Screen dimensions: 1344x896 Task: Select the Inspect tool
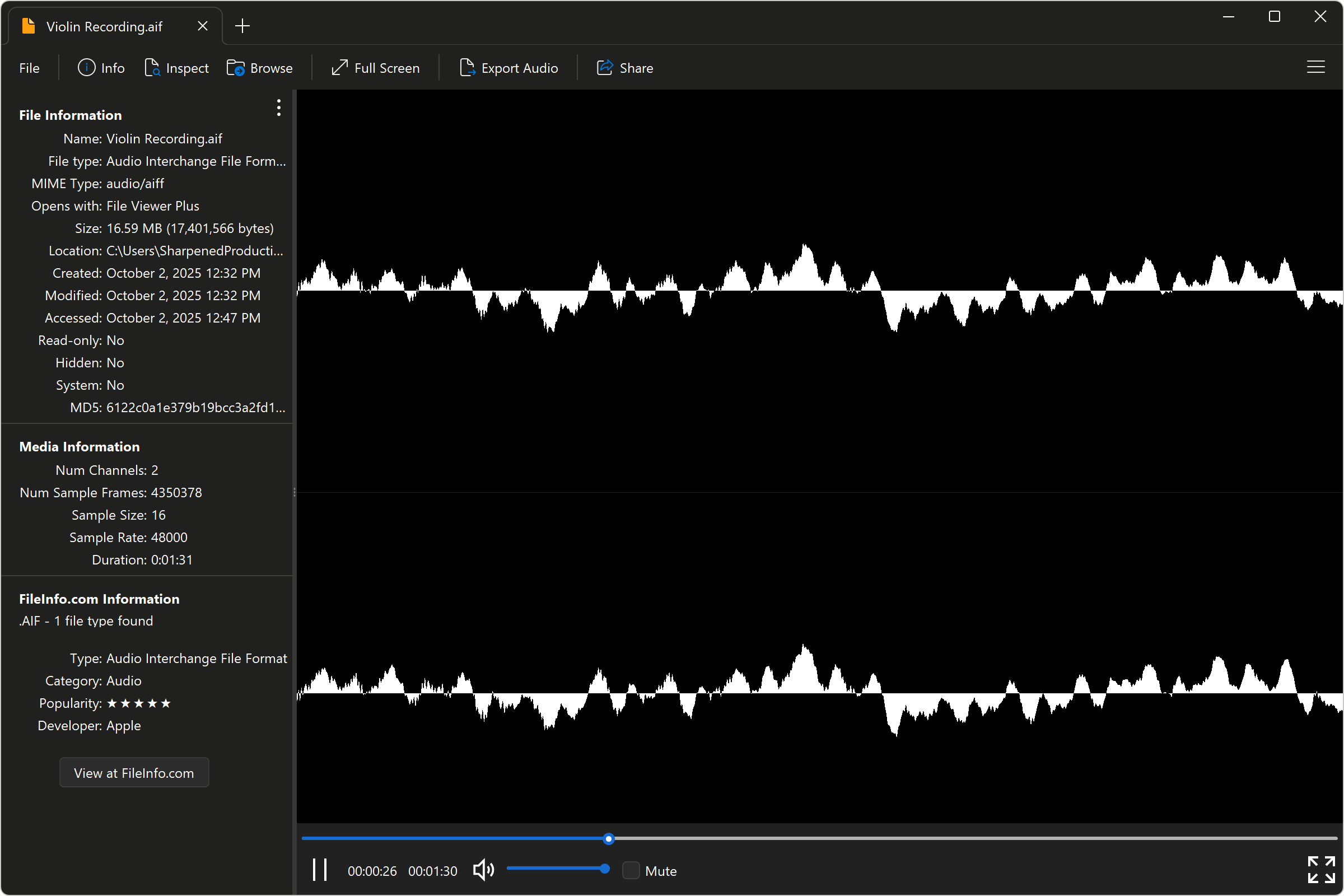[x=177, y=67]
